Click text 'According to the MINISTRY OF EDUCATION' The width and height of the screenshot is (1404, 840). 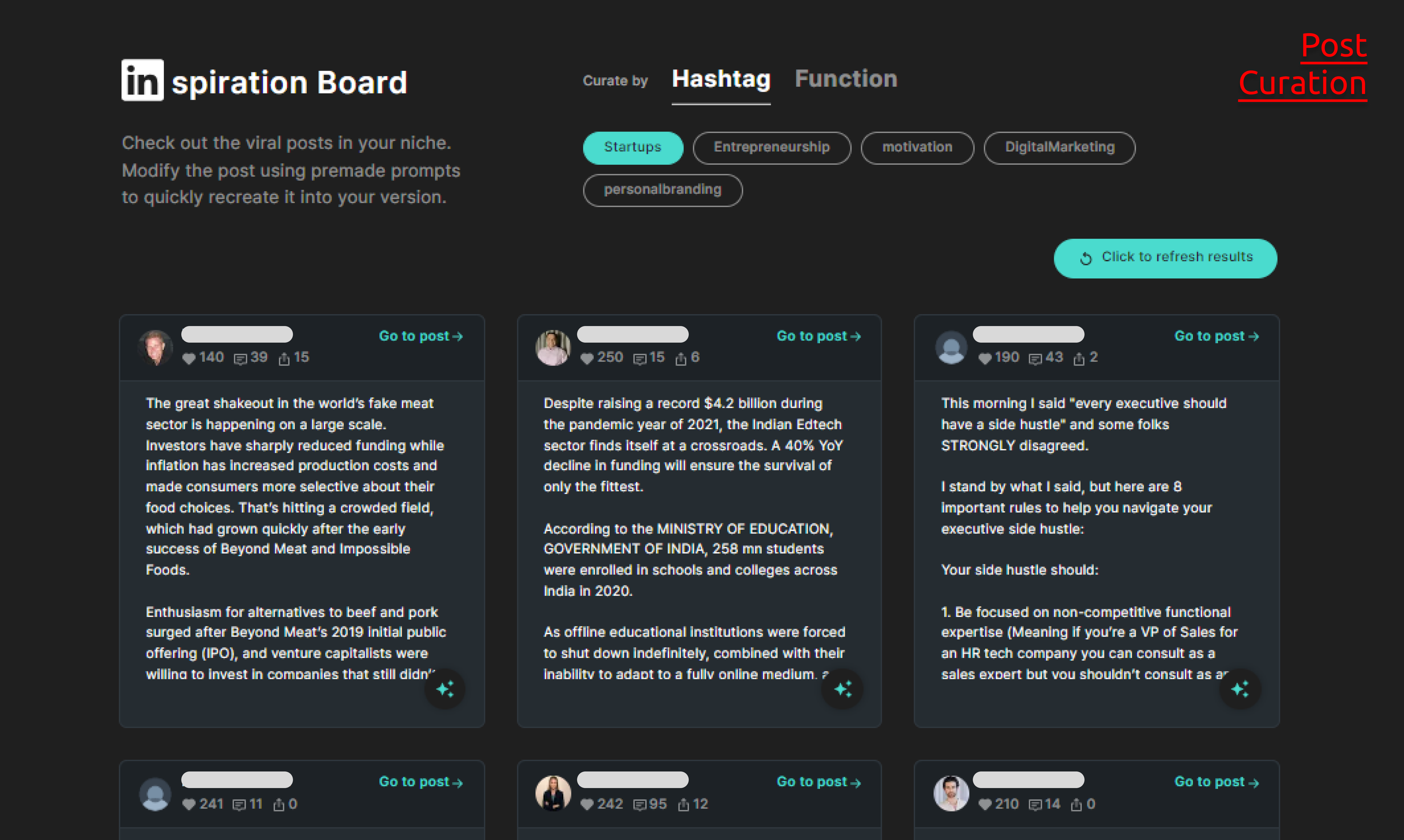coord(688,529)
